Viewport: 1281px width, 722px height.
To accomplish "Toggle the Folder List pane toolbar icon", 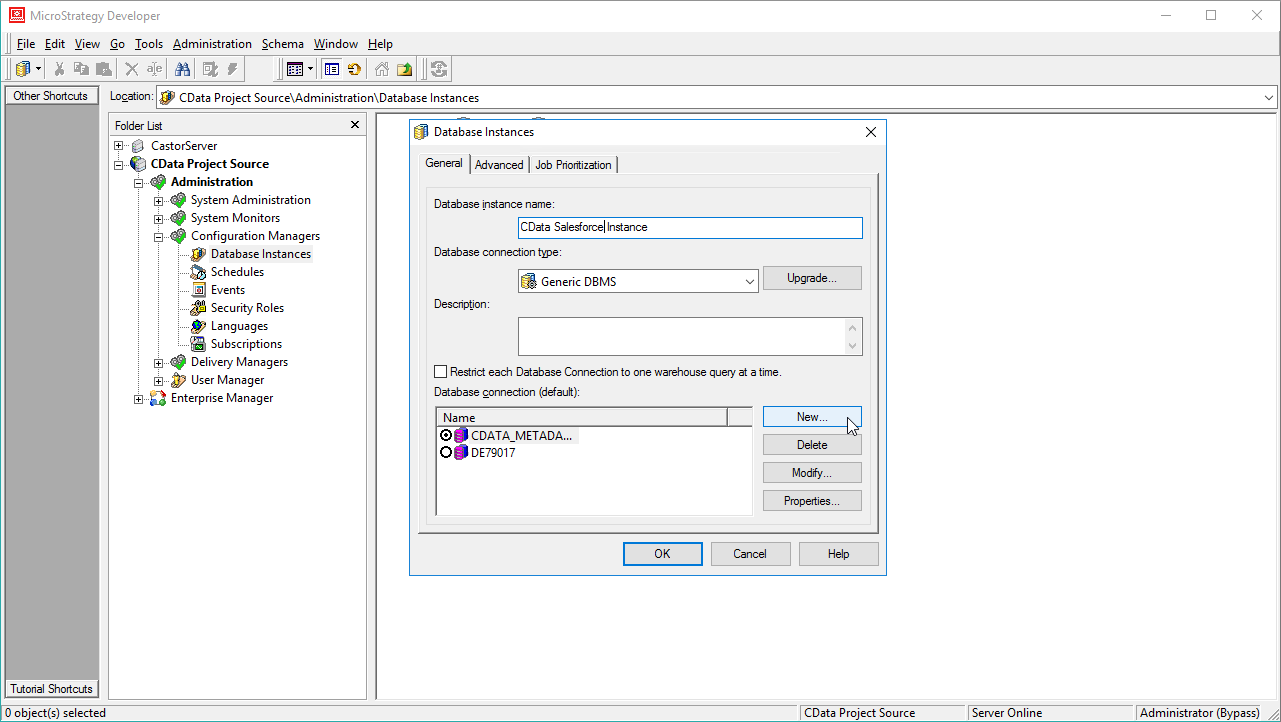I will pos(331,69).
